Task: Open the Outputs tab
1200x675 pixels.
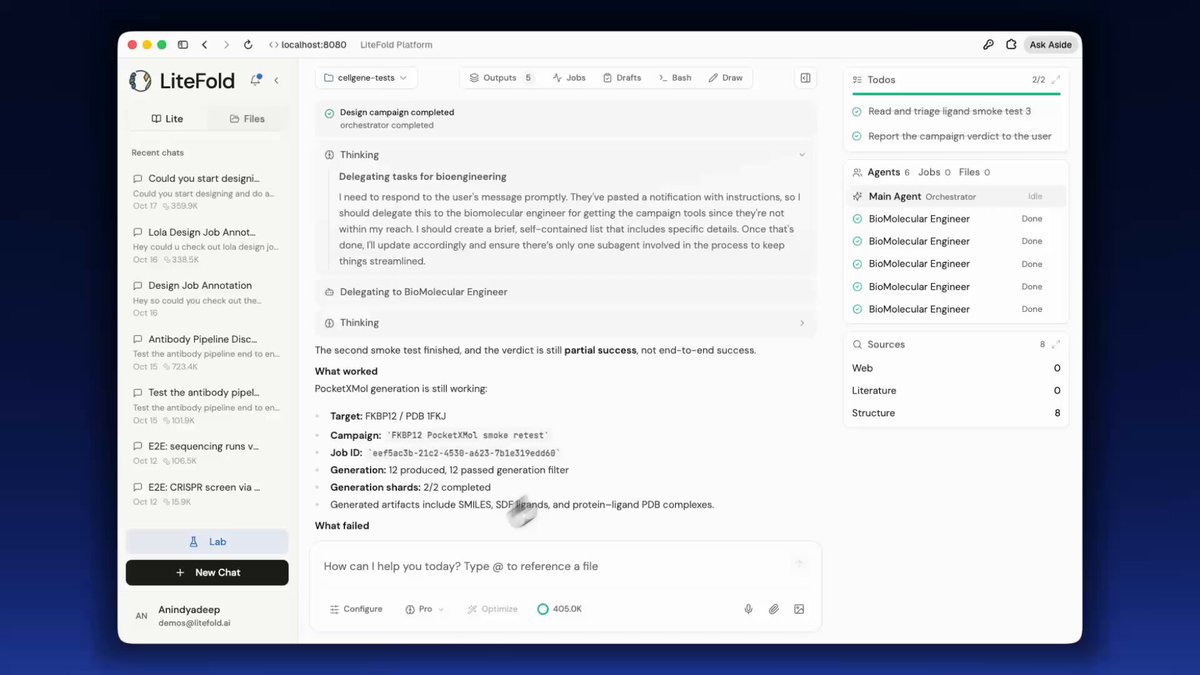Action: [501, 77]
